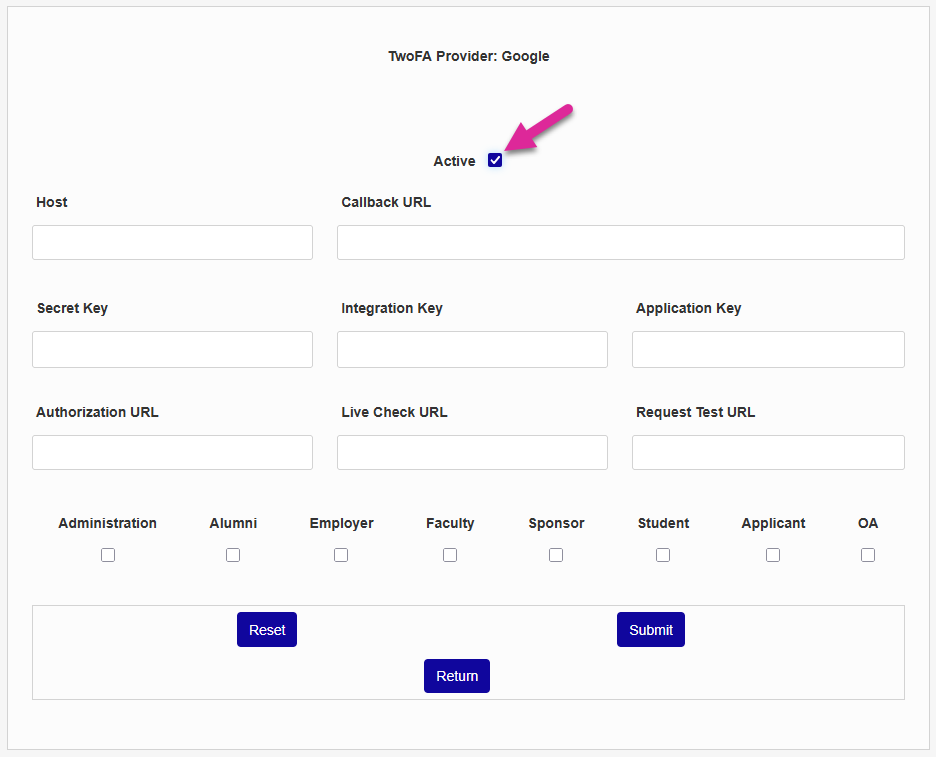
Task: Tick the Alumni checkbox
Action: click(x=233, y=555)
